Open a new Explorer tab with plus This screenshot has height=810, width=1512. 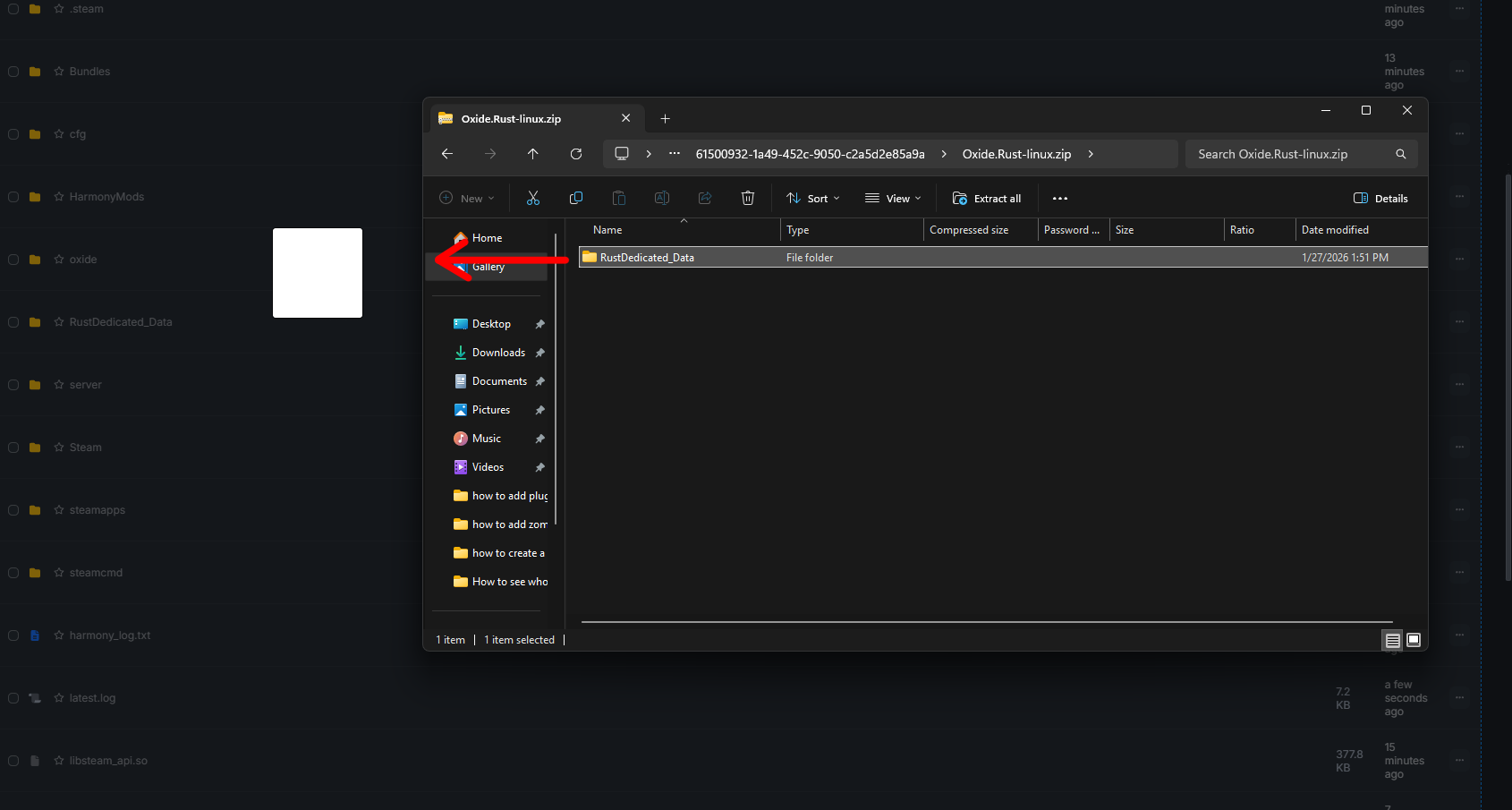pyautogui.click(x=665, y=119)
